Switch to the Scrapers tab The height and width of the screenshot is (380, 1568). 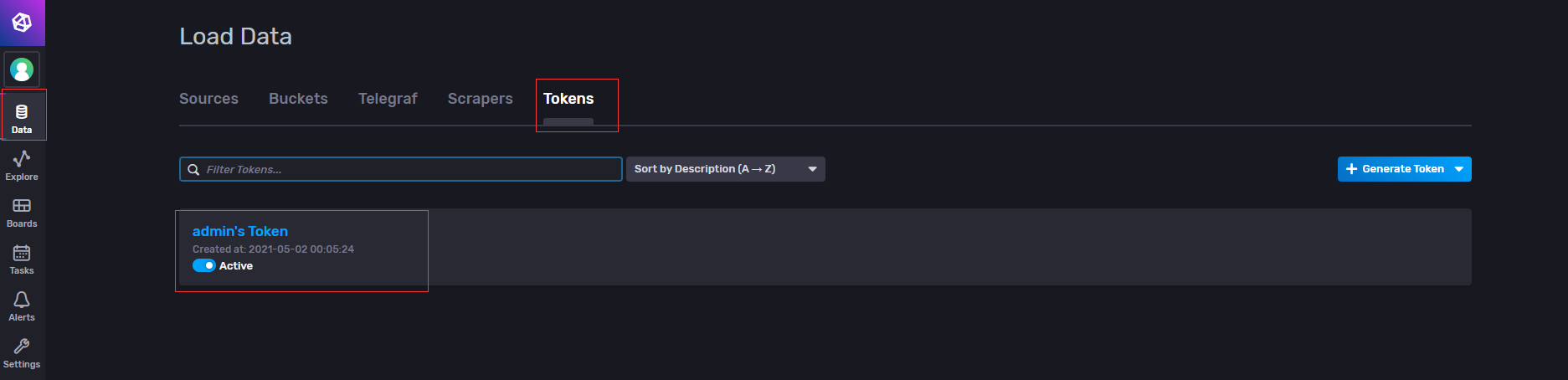coord(480,99)
